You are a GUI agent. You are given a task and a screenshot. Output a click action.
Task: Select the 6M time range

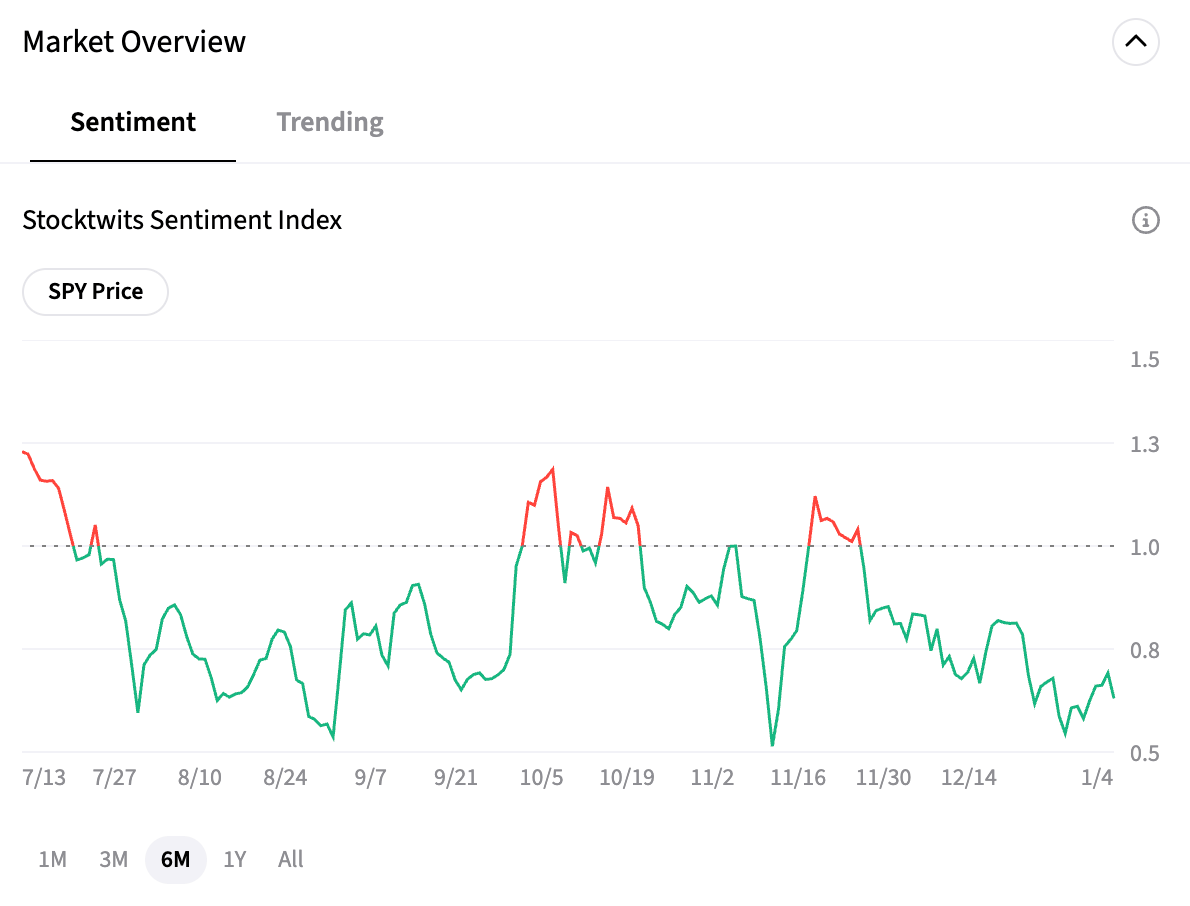[x=175, y=859]
